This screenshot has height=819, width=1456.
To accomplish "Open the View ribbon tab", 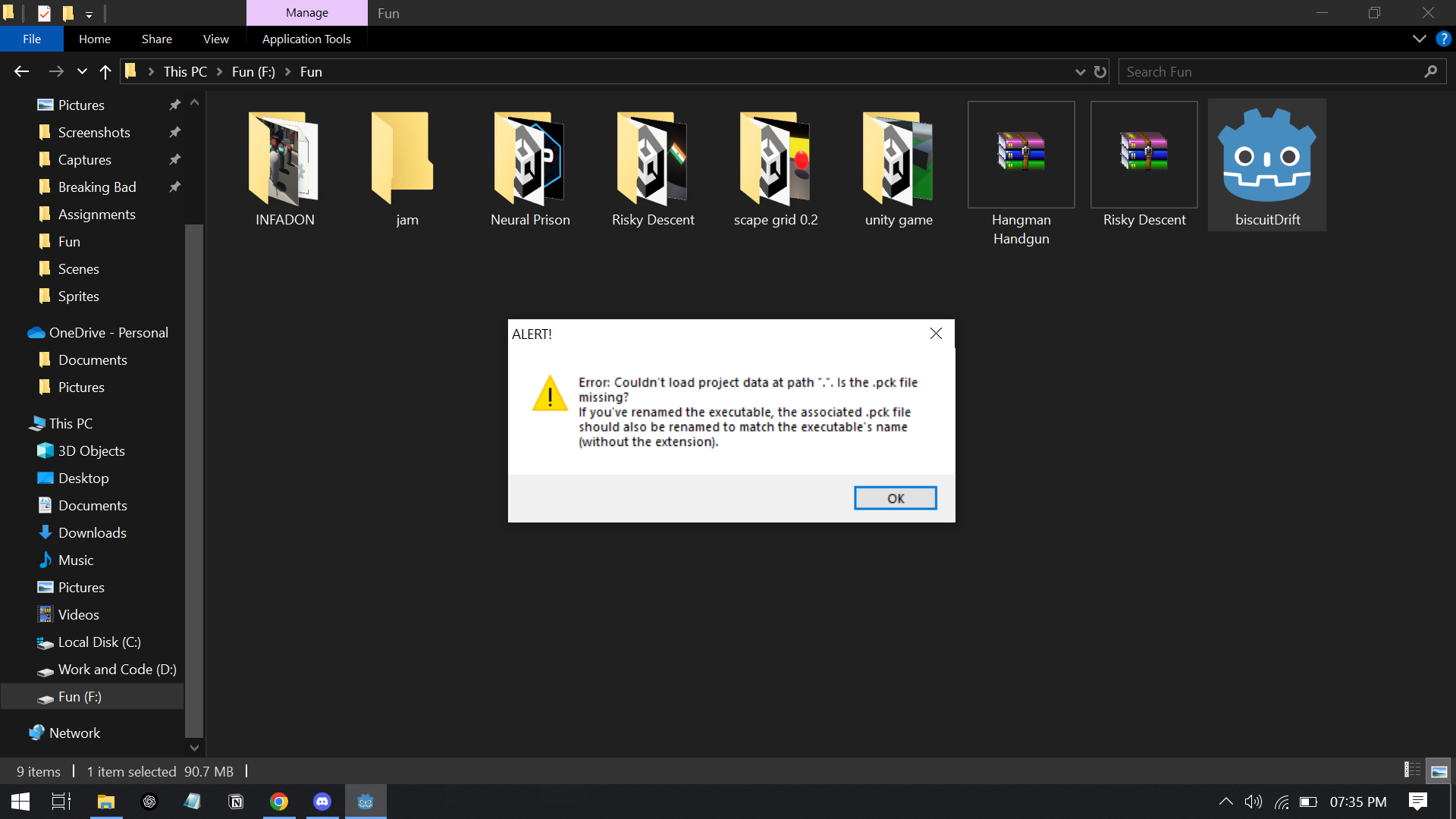I will pos(215,39).
